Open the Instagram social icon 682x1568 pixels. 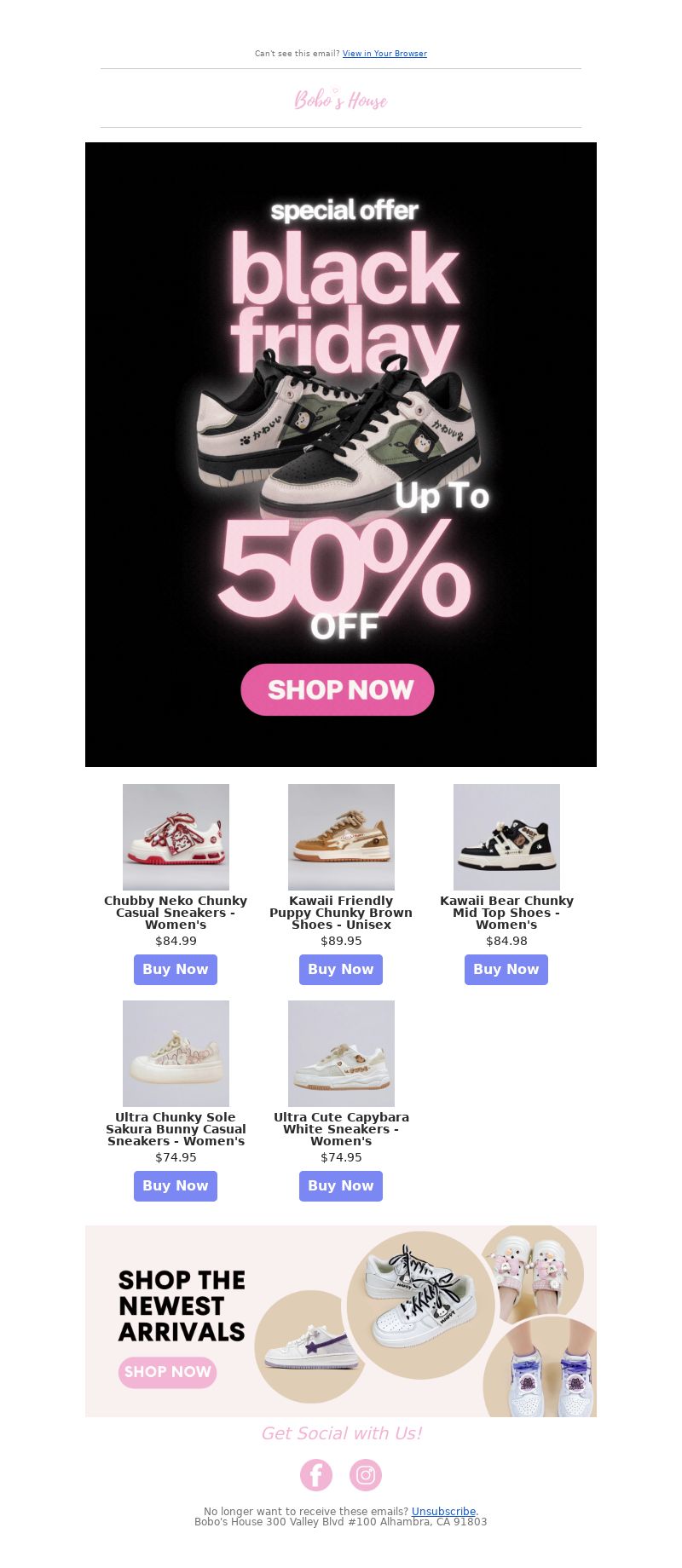click(366, 1475)
